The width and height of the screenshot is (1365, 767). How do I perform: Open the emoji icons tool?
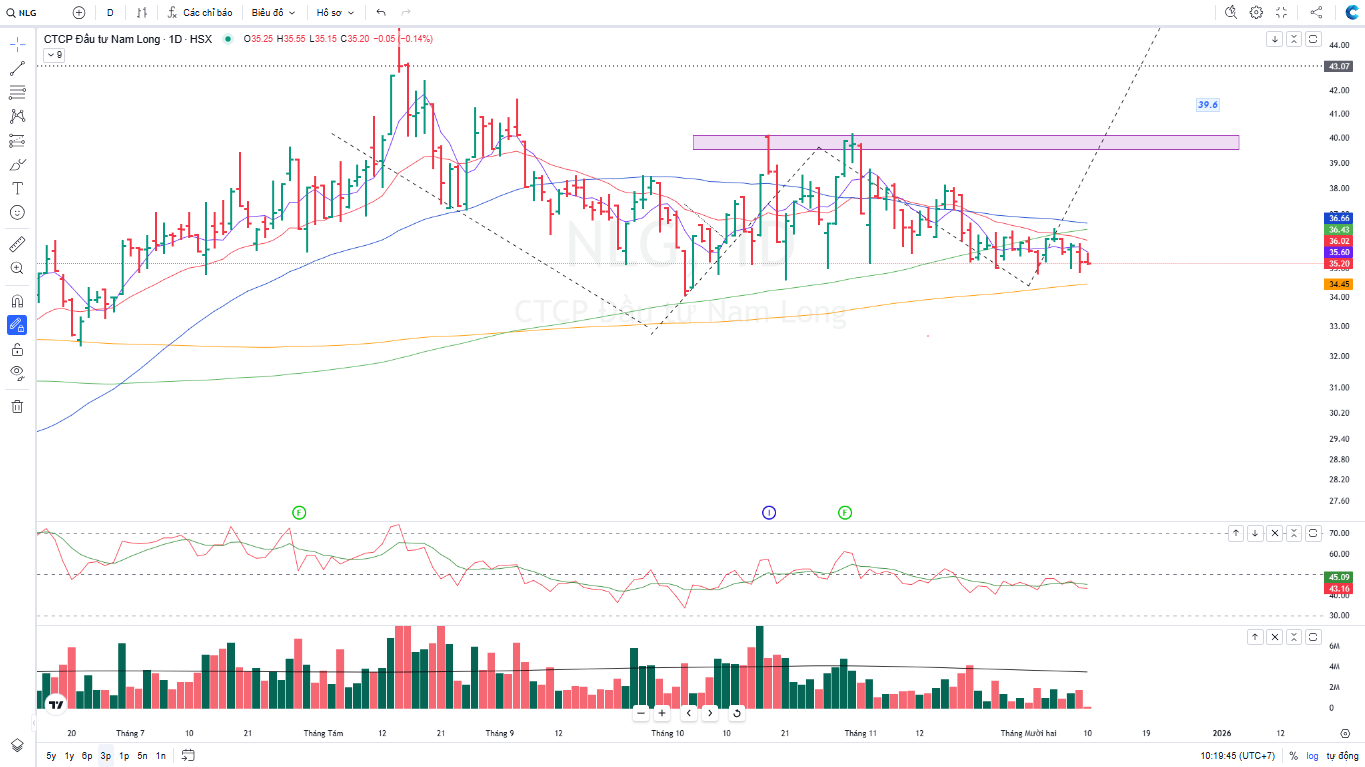coord(17,212)
